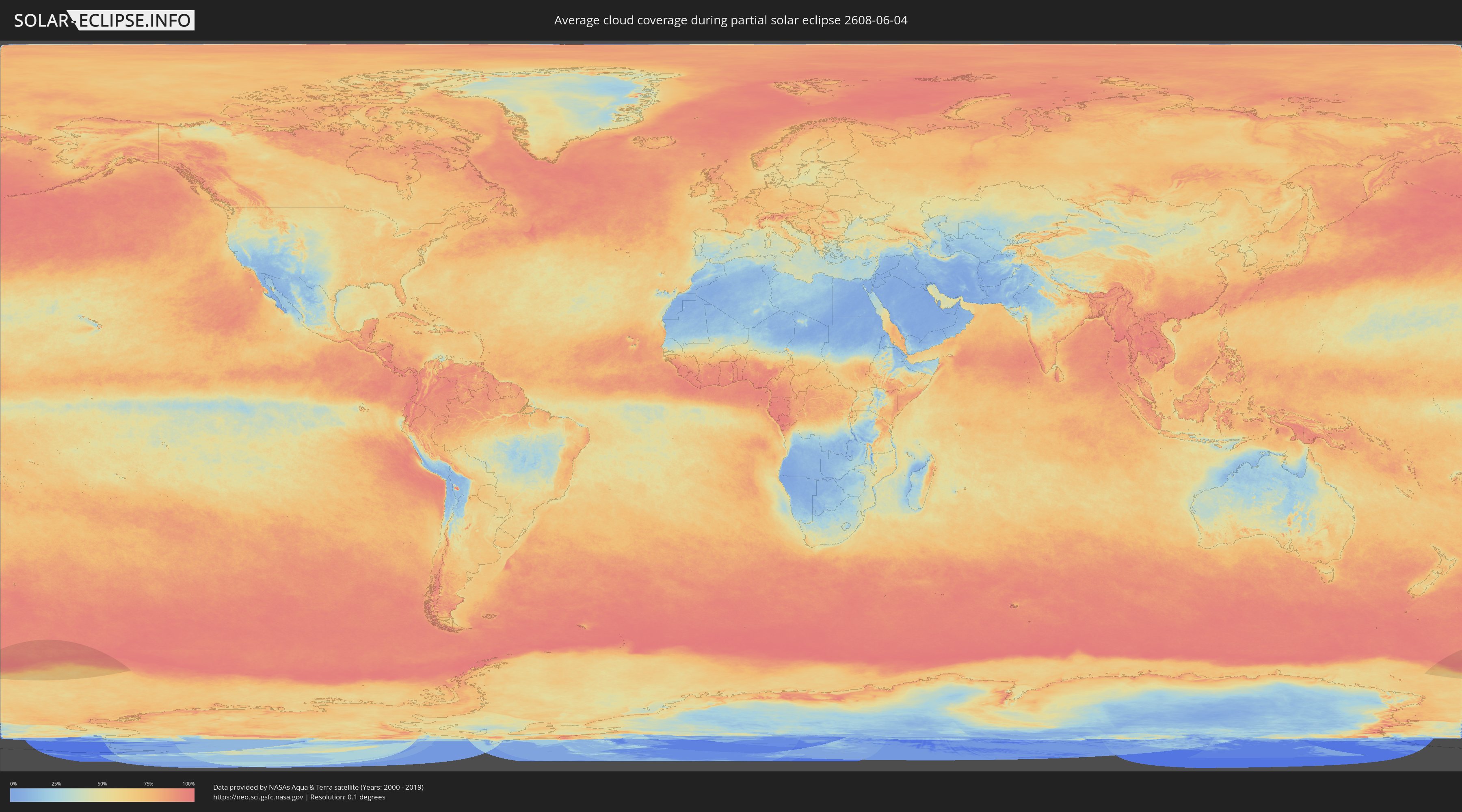
Task: Click the blue 0% end of legend
Action: pyautogui.click(x=14, y=795)
